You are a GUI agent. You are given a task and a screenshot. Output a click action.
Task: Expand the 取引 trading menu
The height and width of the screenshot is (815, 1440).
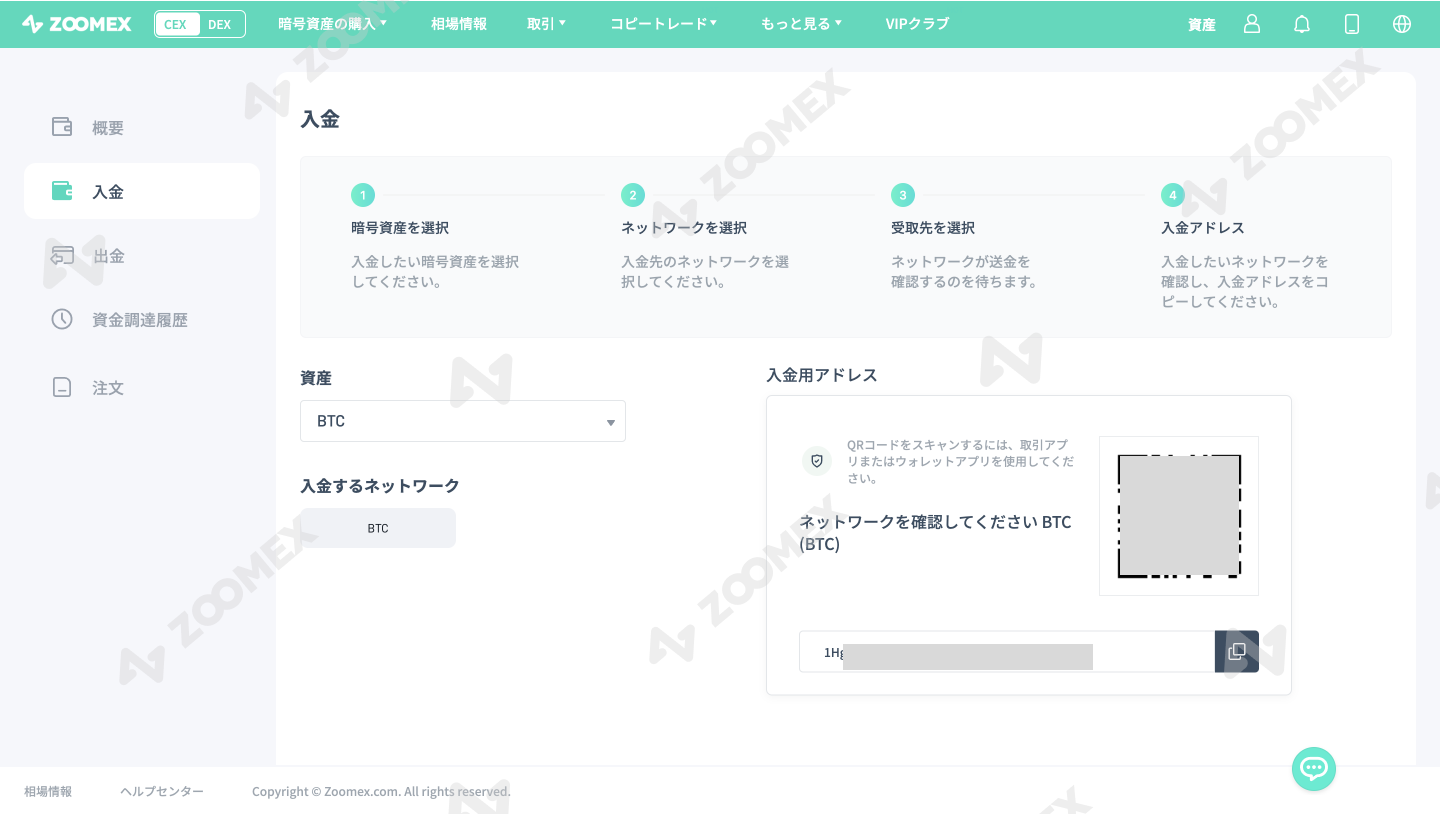546,23
